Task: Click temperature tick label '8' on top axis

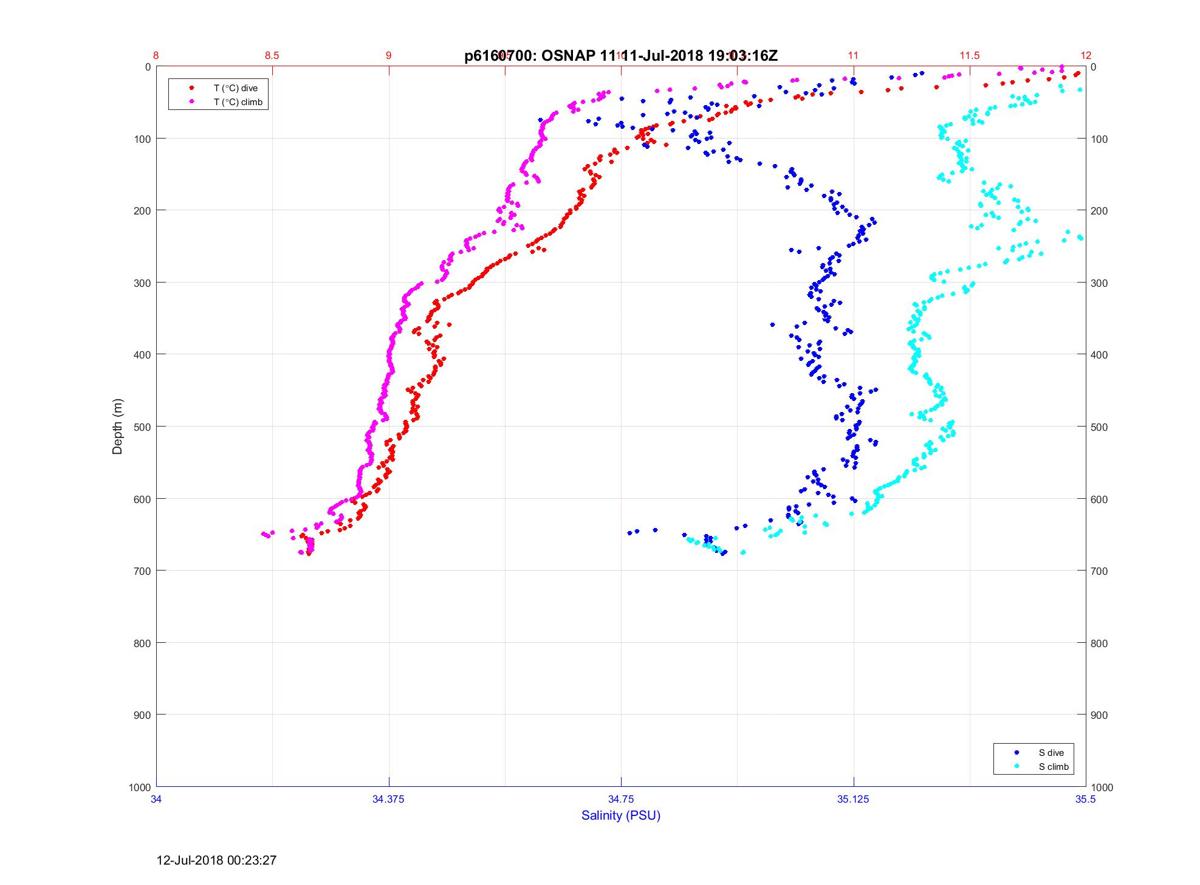Action: tap(157, 55)
